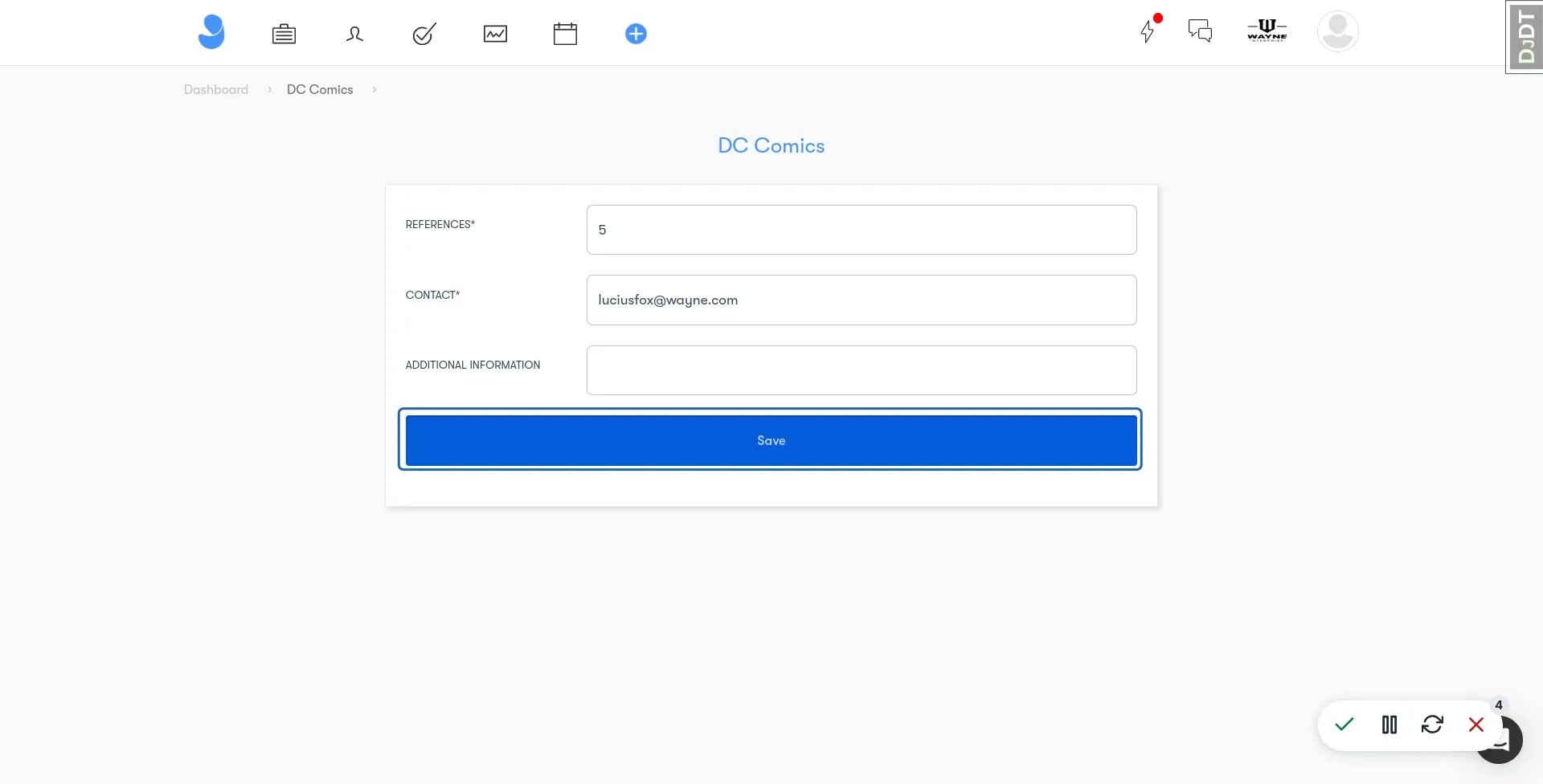Click the CONTACT* label

(432, 295)
